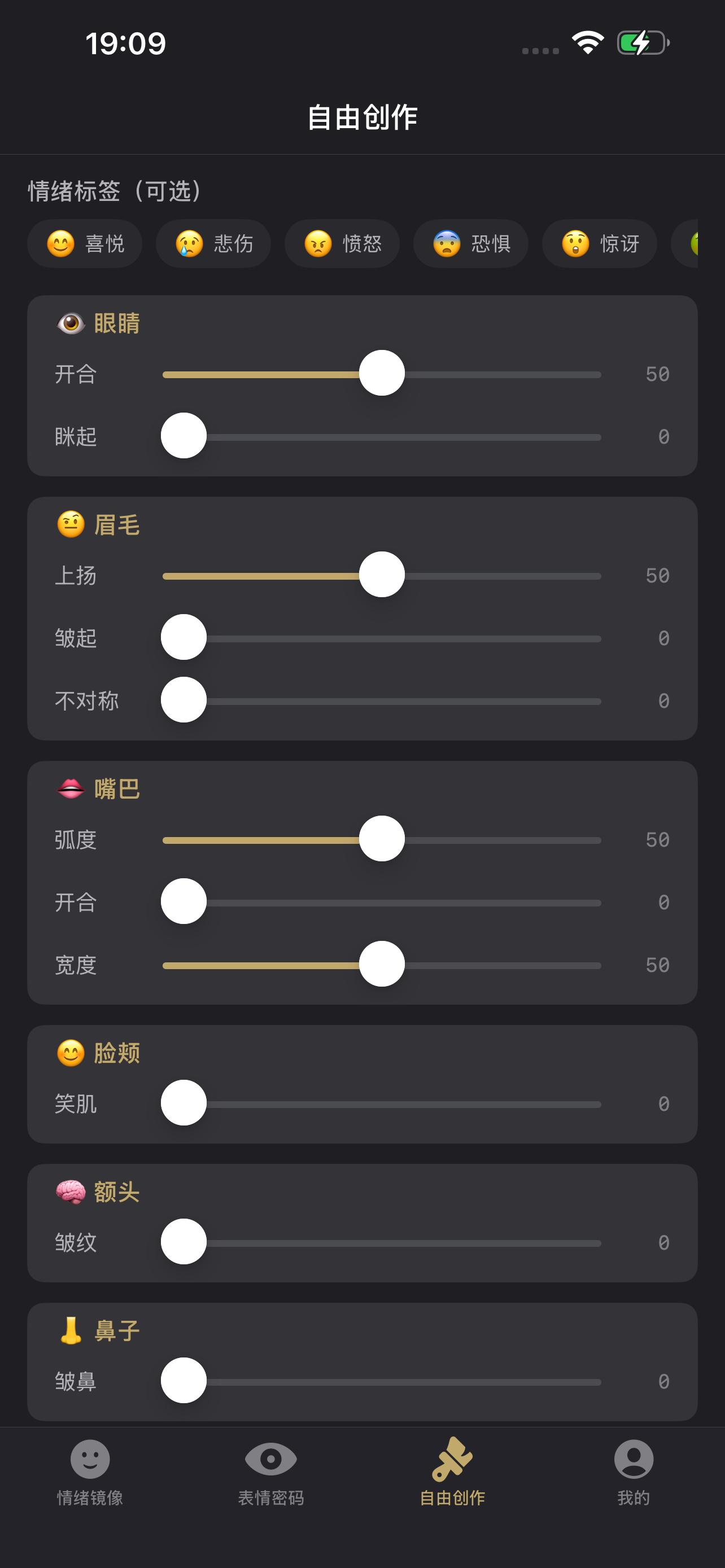Choose the 恐惧 emotion chip
Screen dimensions: 725x1568
[470, 243]
